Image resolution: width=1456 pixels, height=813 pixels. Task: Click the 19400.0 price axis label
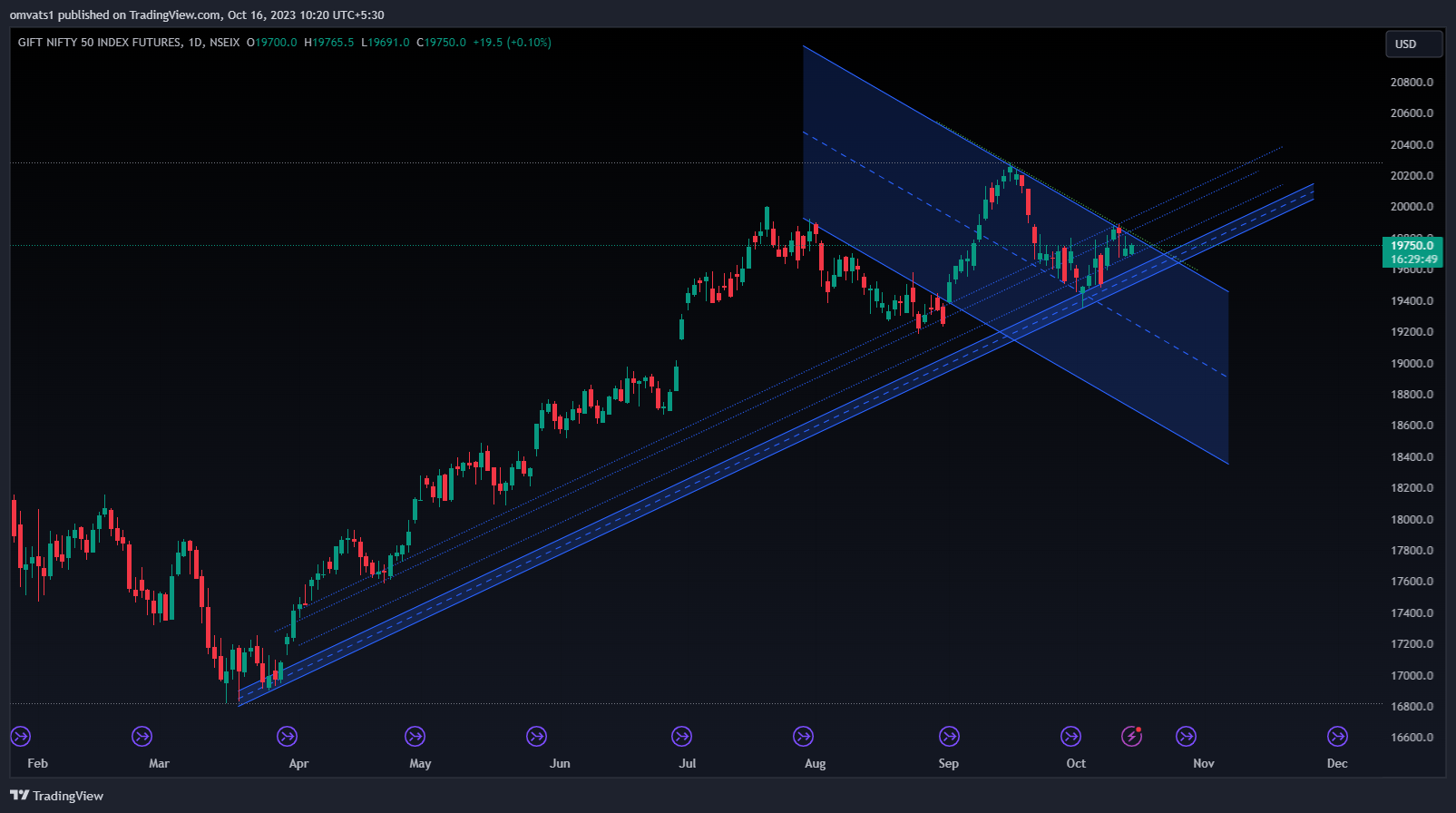(x=1412, y=300)
